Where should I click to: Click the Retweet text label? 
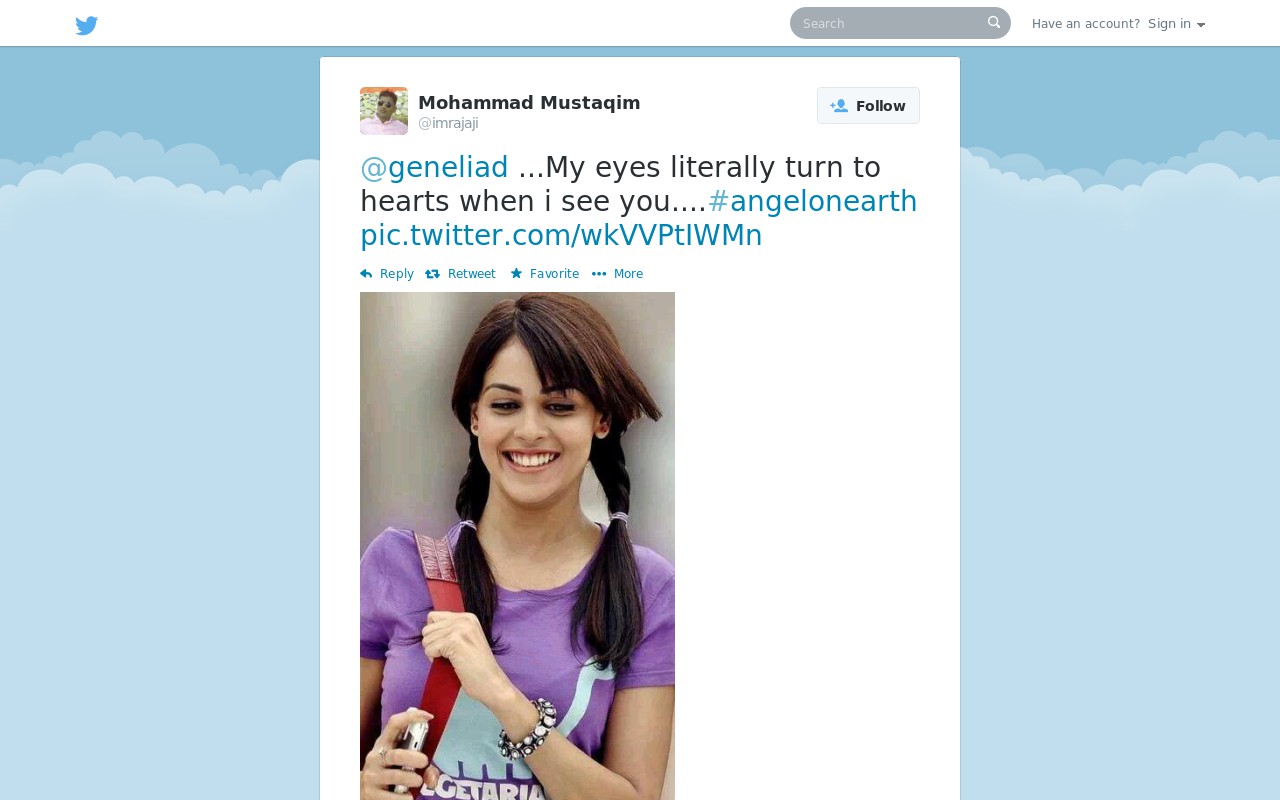472,274
